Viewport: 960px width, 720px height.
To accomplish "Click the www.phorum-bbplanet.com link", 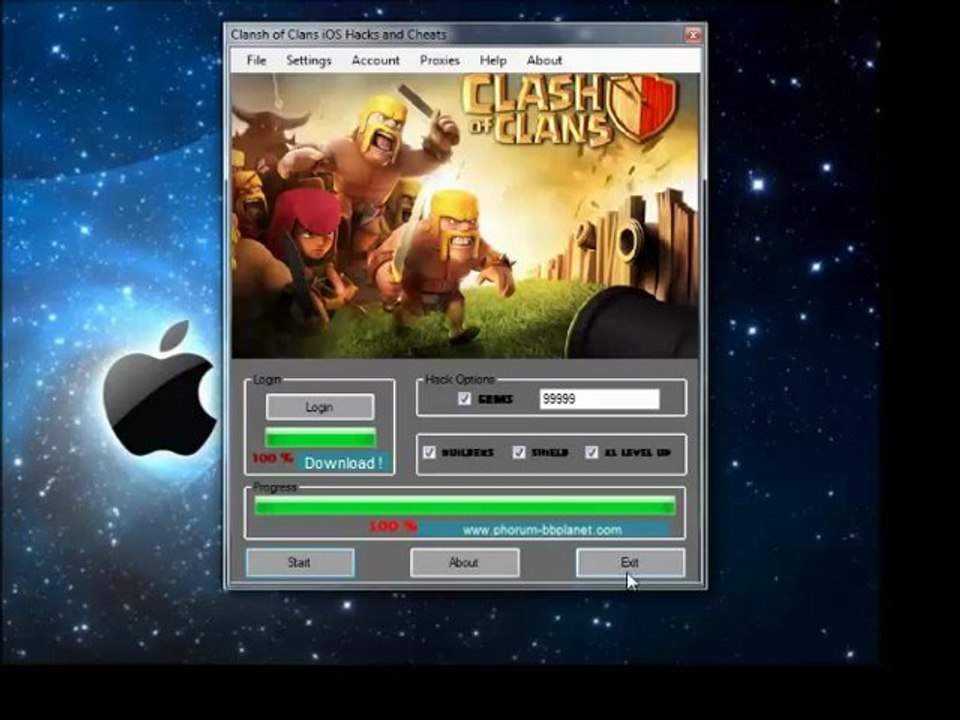I will tap(542, 530).
